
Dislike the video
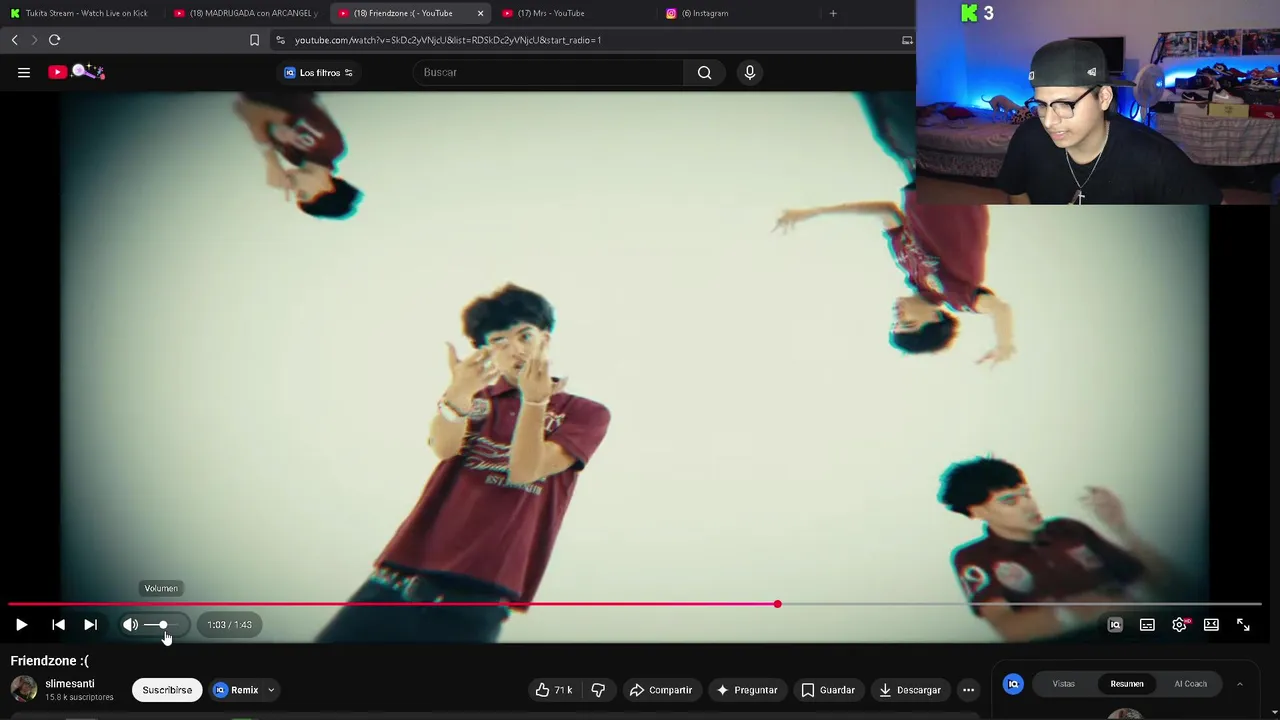tap(598, 690)
